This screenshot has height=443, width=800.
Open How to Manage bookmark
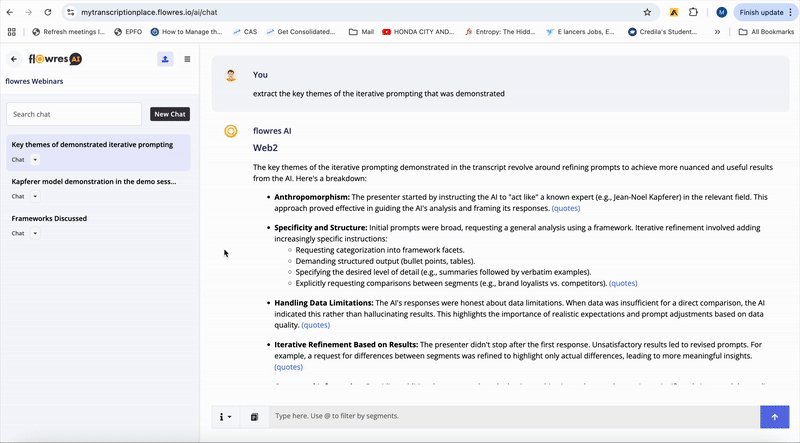point(186,32)
